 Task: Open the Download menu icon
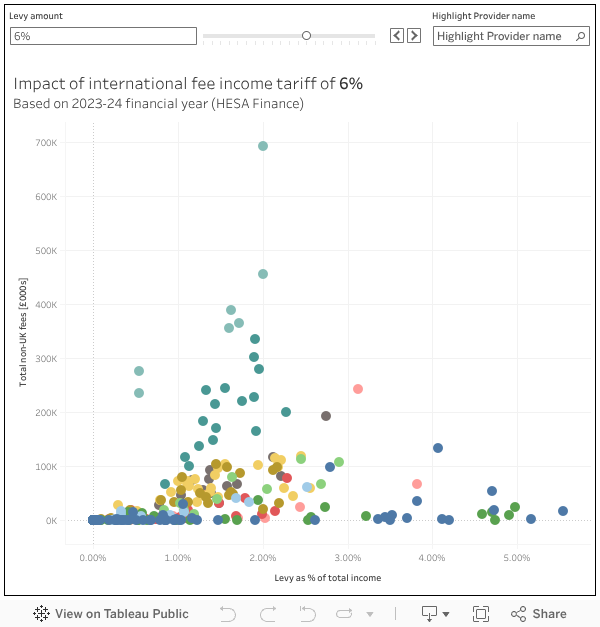point(429,614)
